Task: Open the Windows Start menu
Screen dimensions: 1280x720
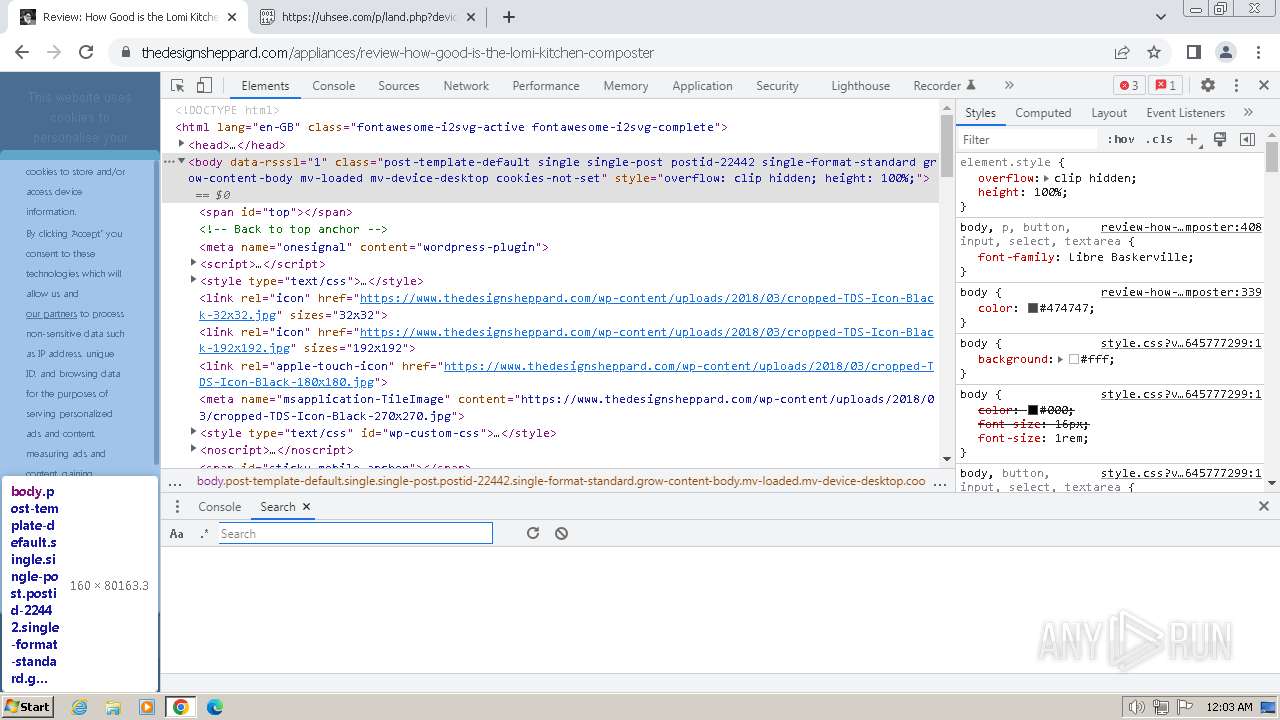Action: 28,707
